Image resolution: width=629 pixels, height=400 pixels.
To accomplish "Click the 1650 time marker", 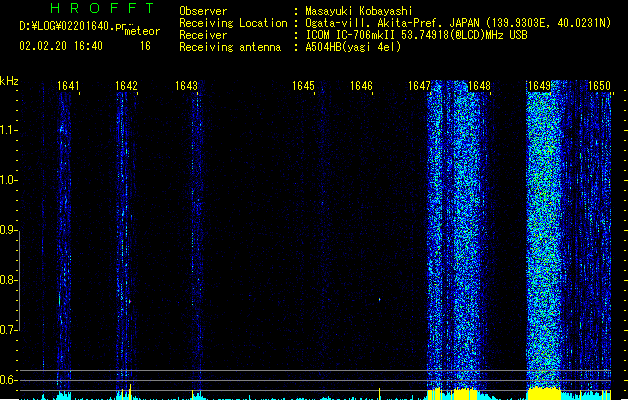I will (x=599, y=86).
